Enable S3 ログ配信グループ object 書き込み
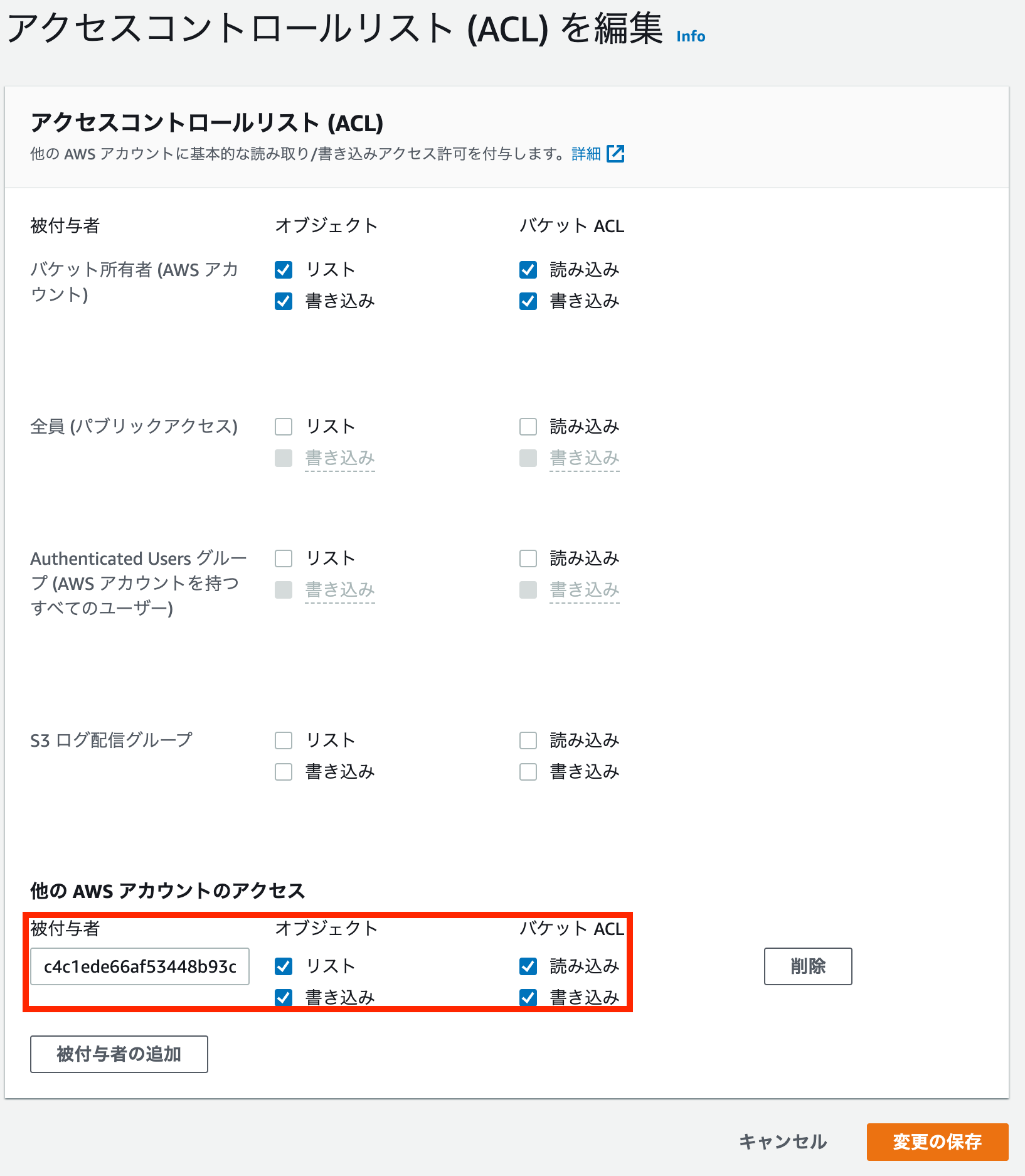Image resolution: width=1025 pixels, height=1176 pixels. (x=283, y=772)
